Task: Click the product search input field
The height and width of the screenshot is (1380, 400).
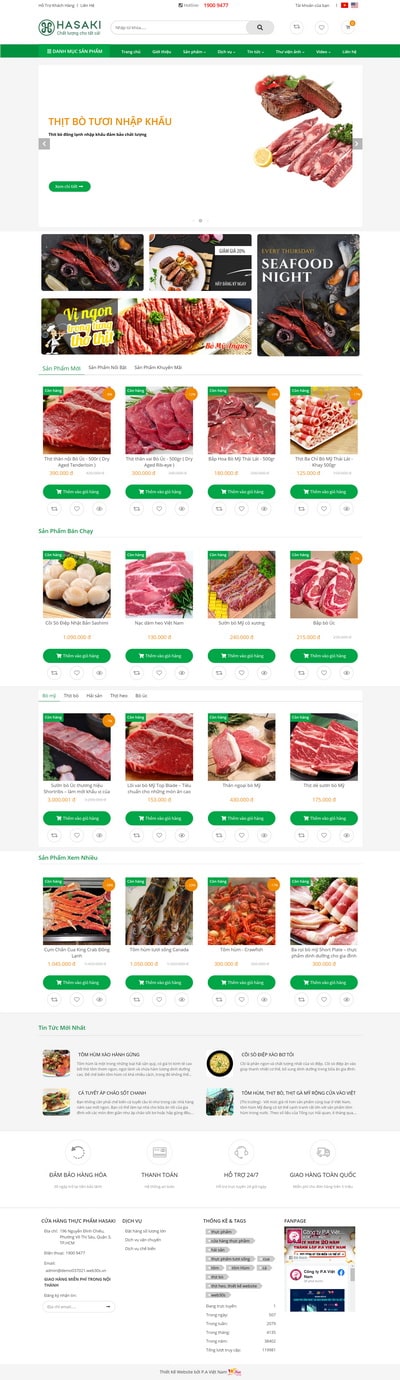Action: pyautogui.click(x=179, y=27)
